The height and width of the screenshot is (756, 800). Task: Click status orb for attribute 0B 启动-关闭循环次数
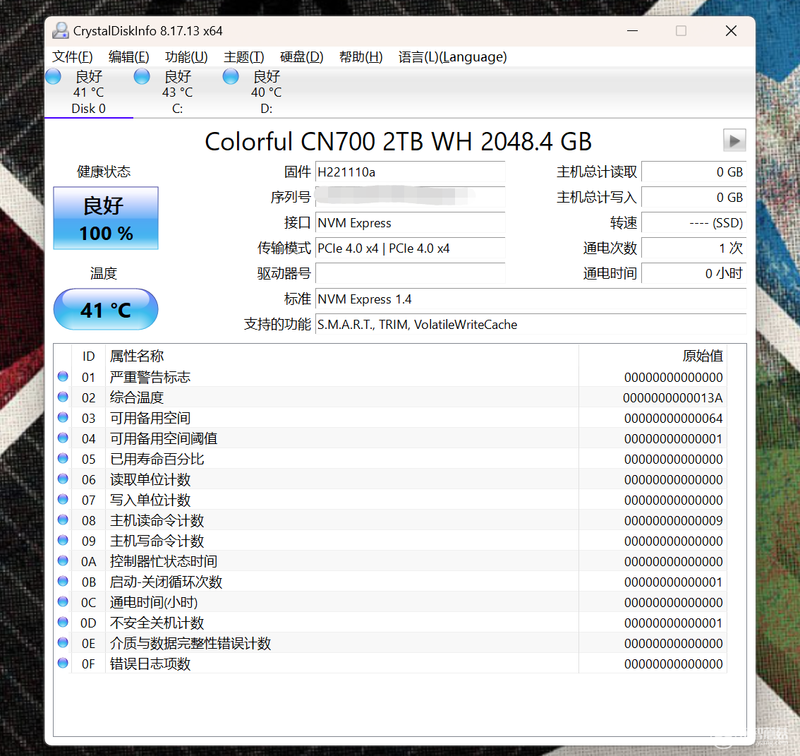tap(63, 581)
